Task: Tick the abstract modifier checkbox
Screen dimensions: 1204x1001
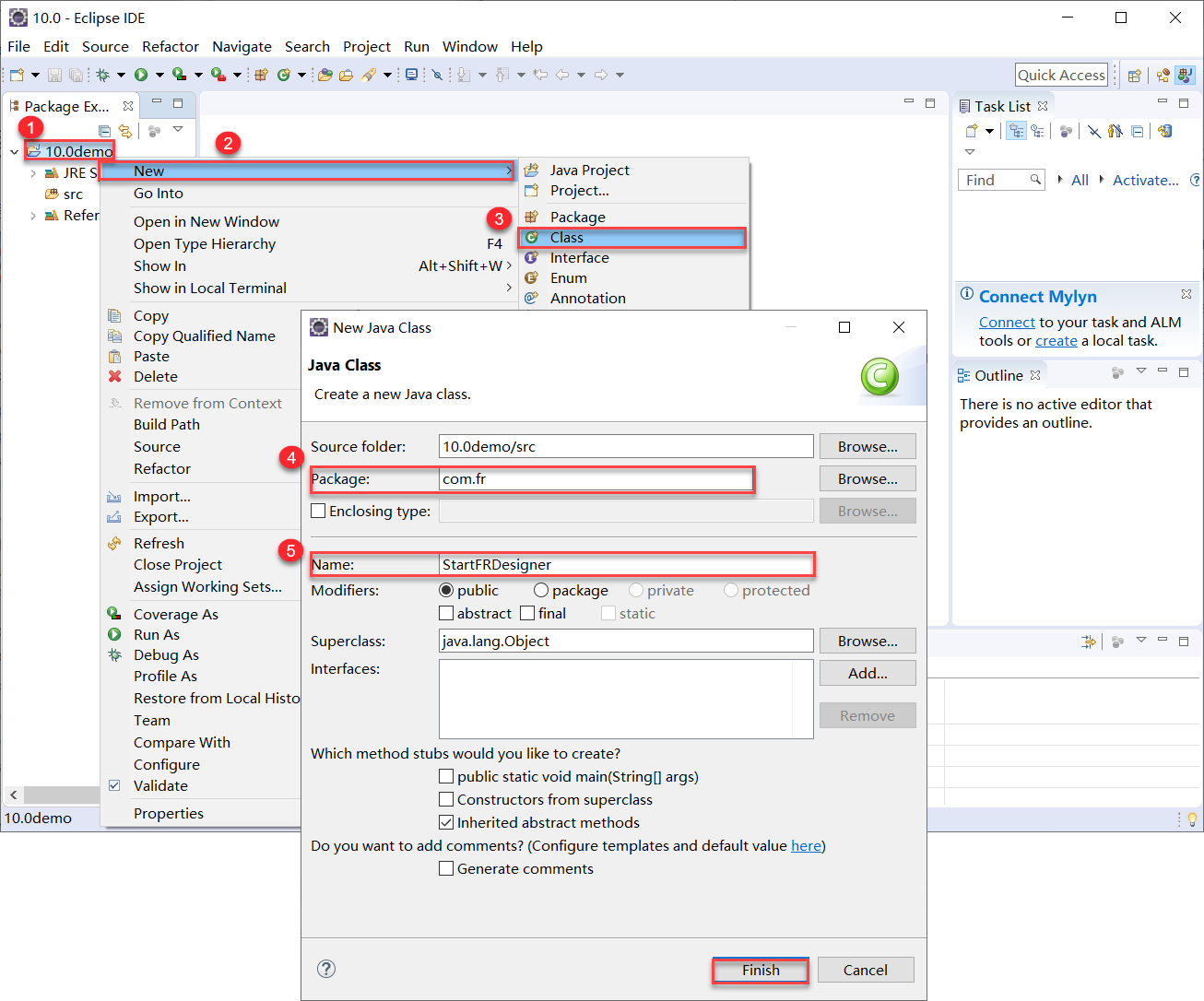Action: click(x=446, y=613)
